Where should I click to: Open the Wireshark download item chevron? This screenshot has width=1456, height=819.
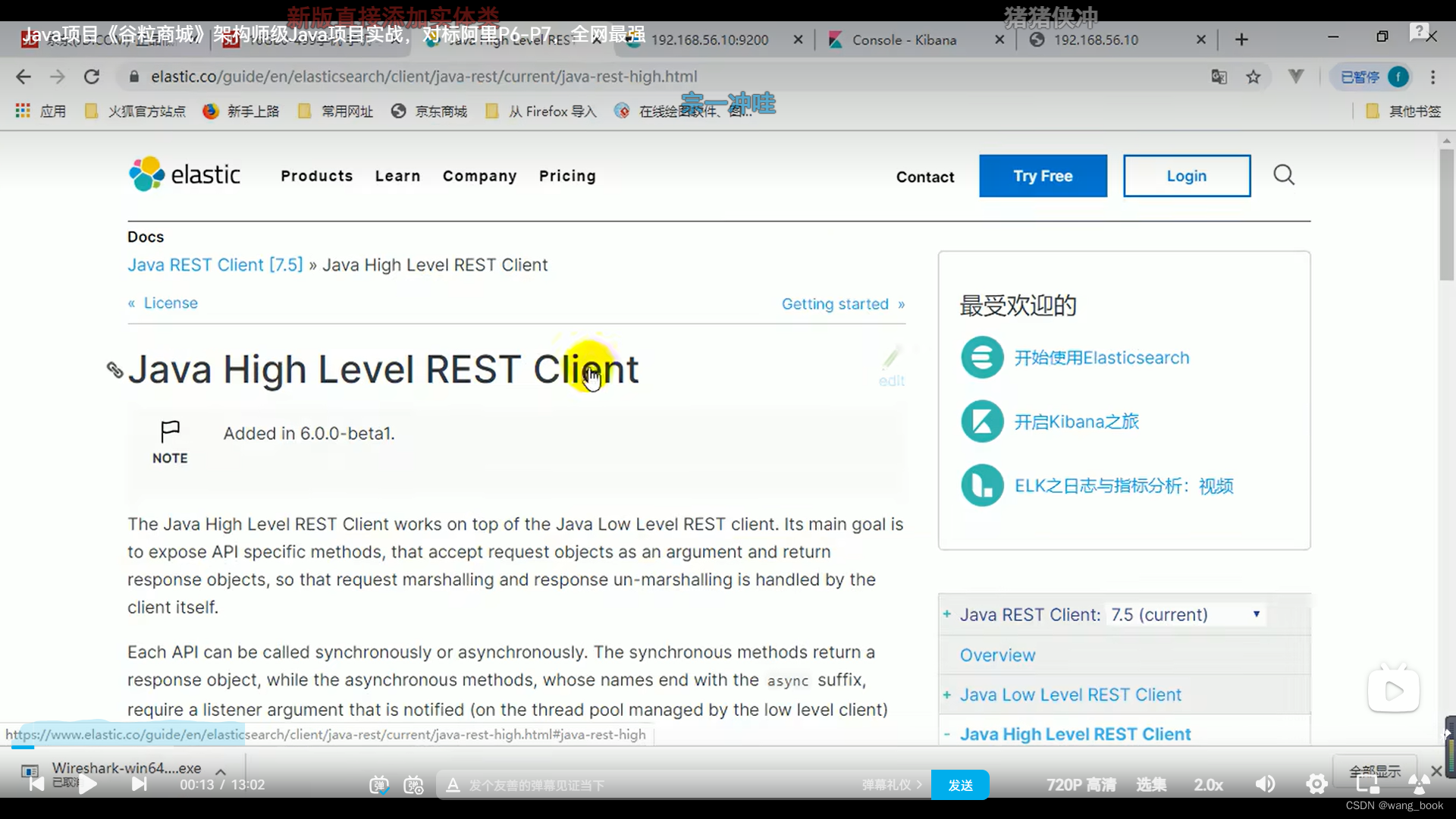(221, 772)
